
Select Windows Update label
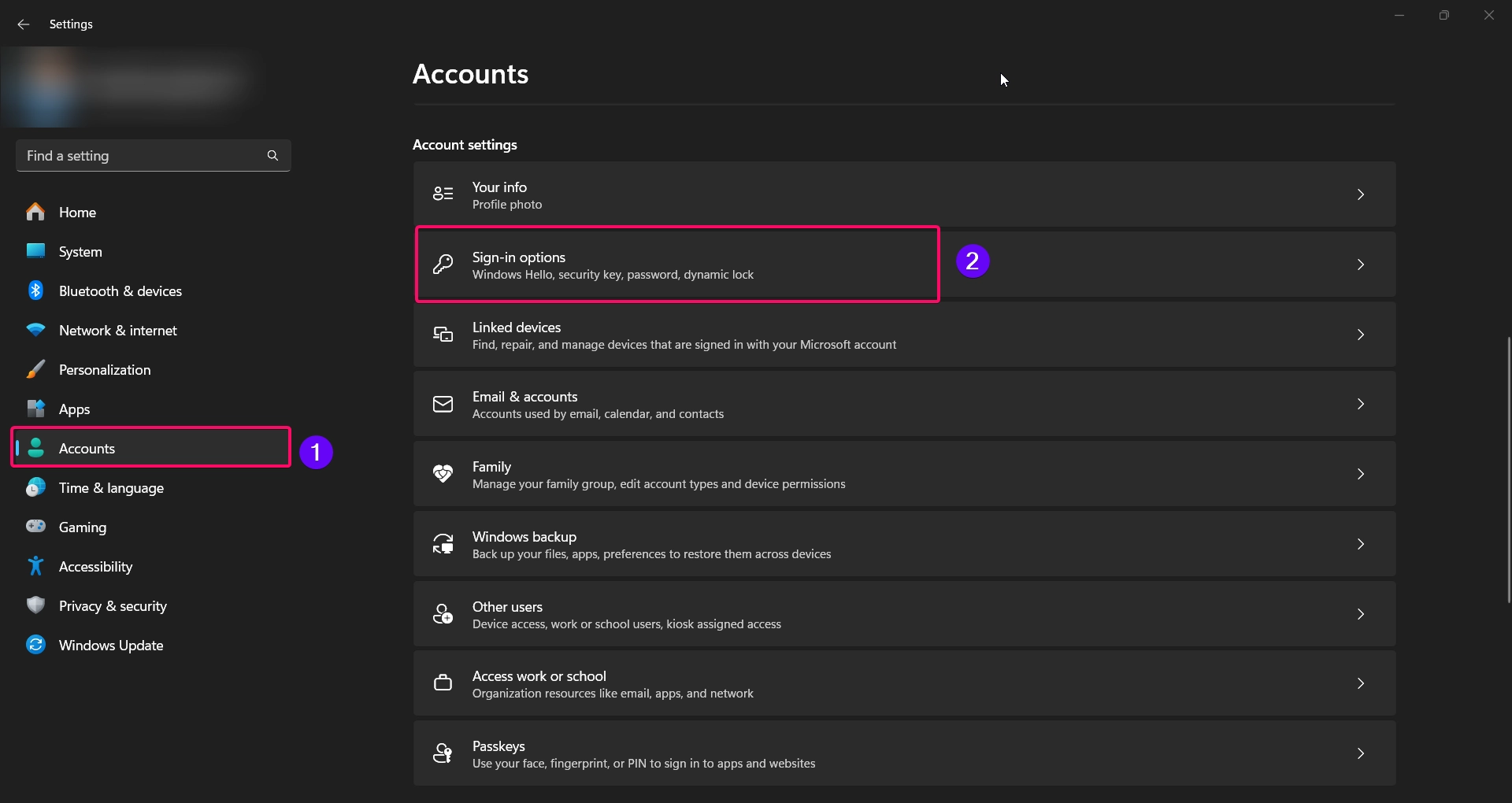coord(111,646)
